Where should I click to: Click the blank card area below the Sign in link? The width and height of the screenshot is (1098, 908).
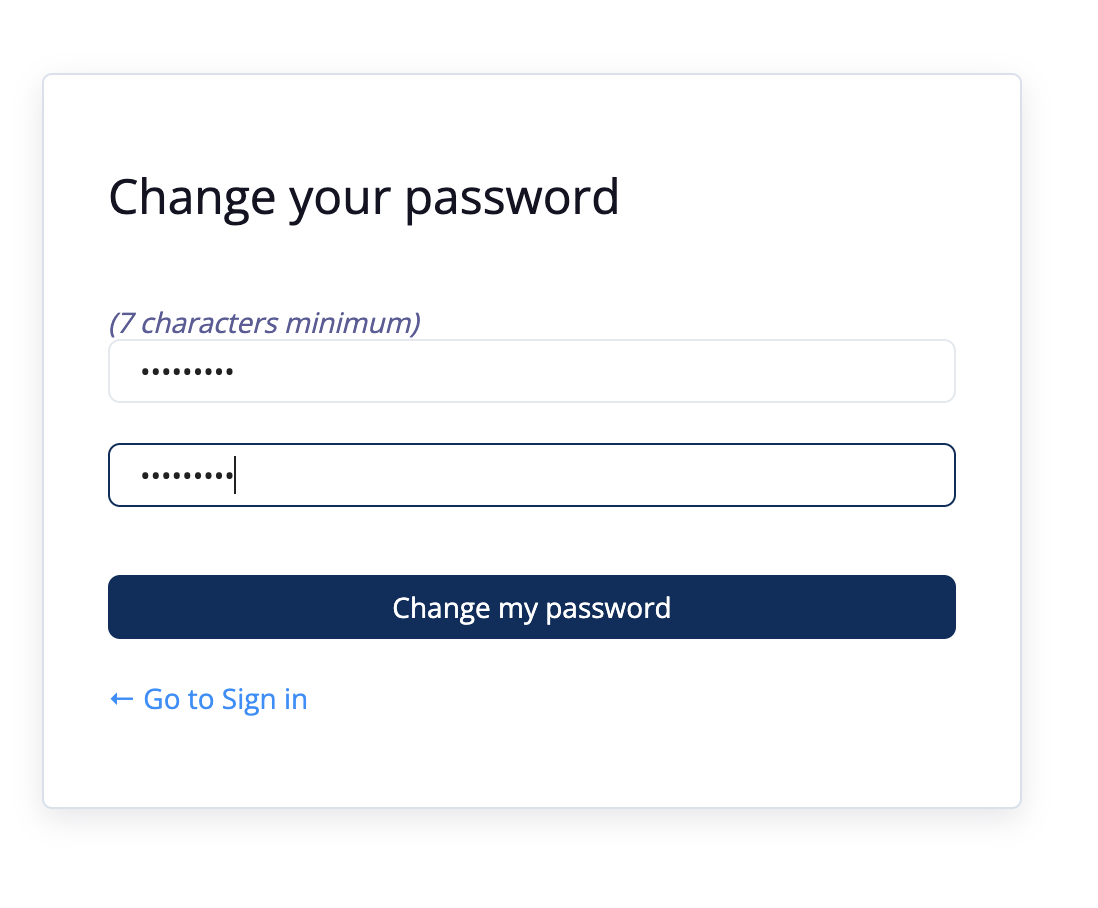coord(531,762)
